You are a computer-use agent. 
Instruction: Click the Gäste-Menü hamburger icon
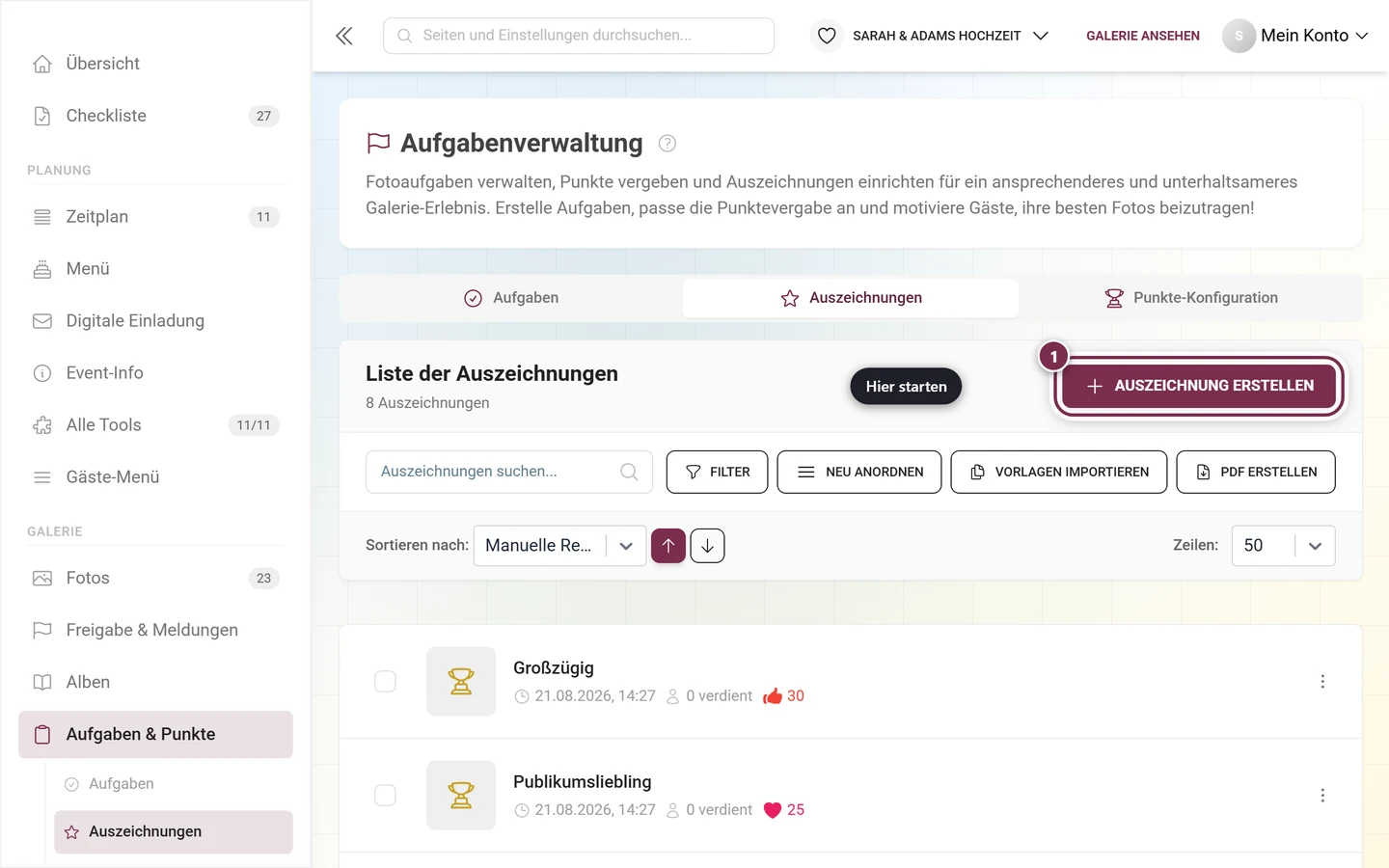click(x=42, y=477)
